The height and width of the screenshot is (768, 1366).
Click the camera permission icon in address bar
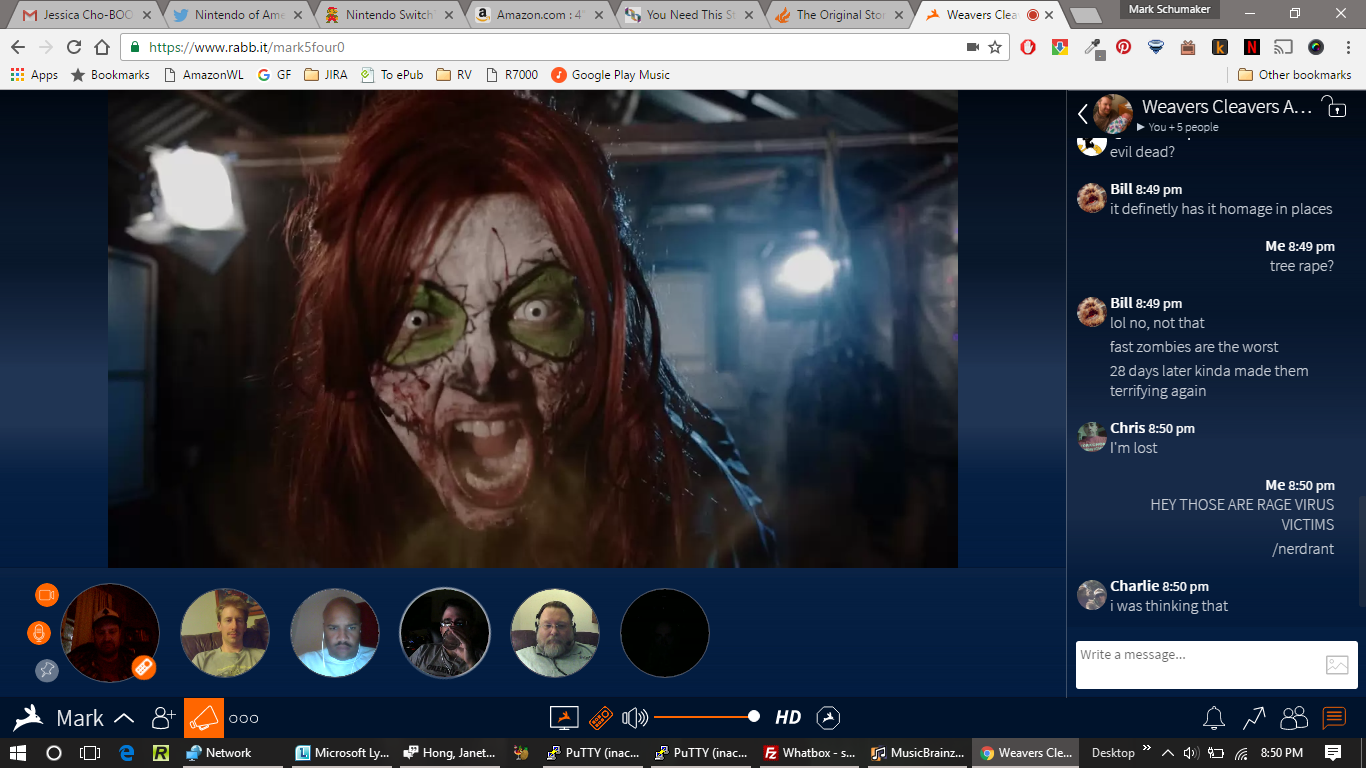click(x=972, y=47)
